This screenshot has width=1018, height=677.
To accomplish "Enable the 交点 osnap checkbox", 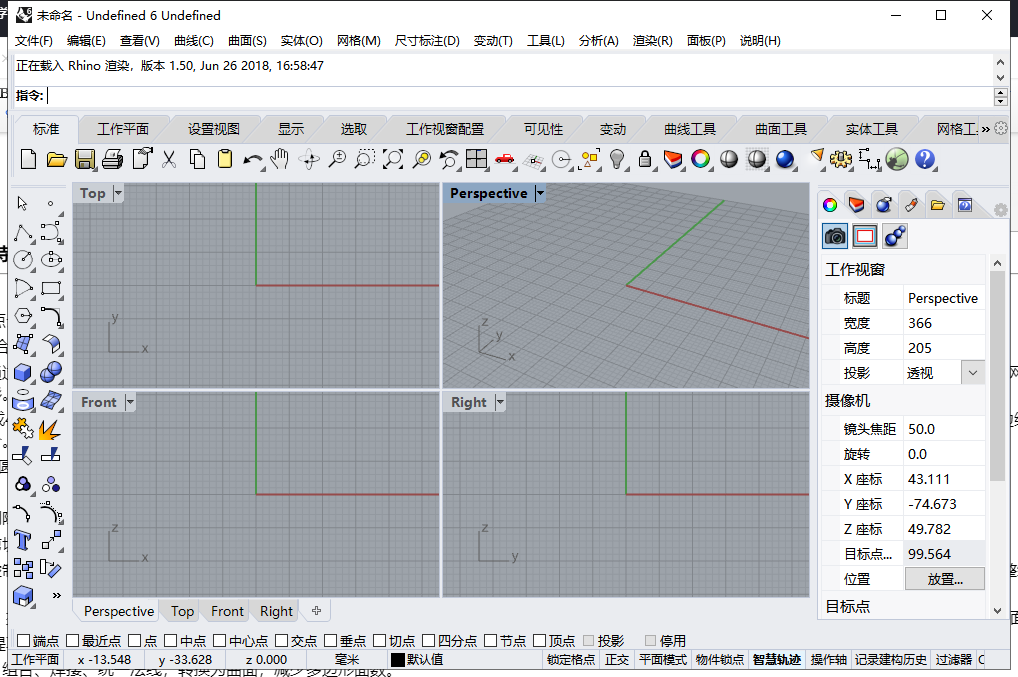I will (282, 641).
